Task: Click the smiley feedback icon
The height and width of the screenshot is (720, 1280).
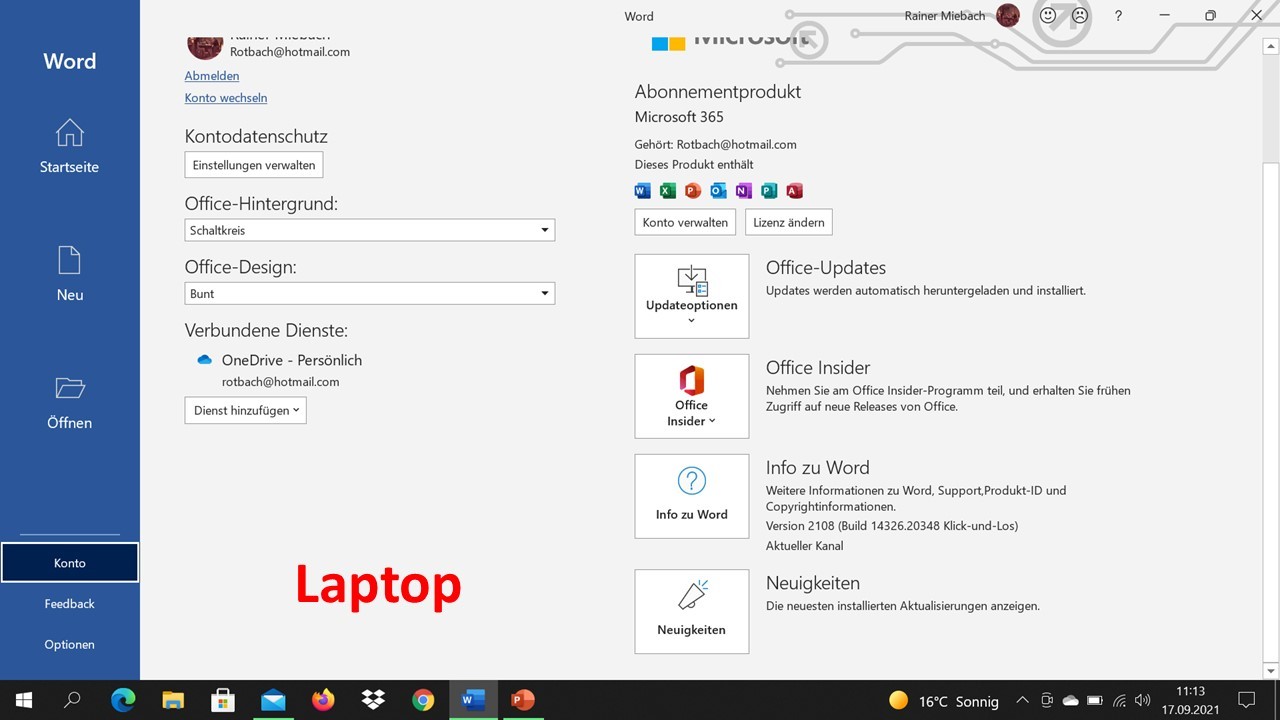Action: 1048,16
